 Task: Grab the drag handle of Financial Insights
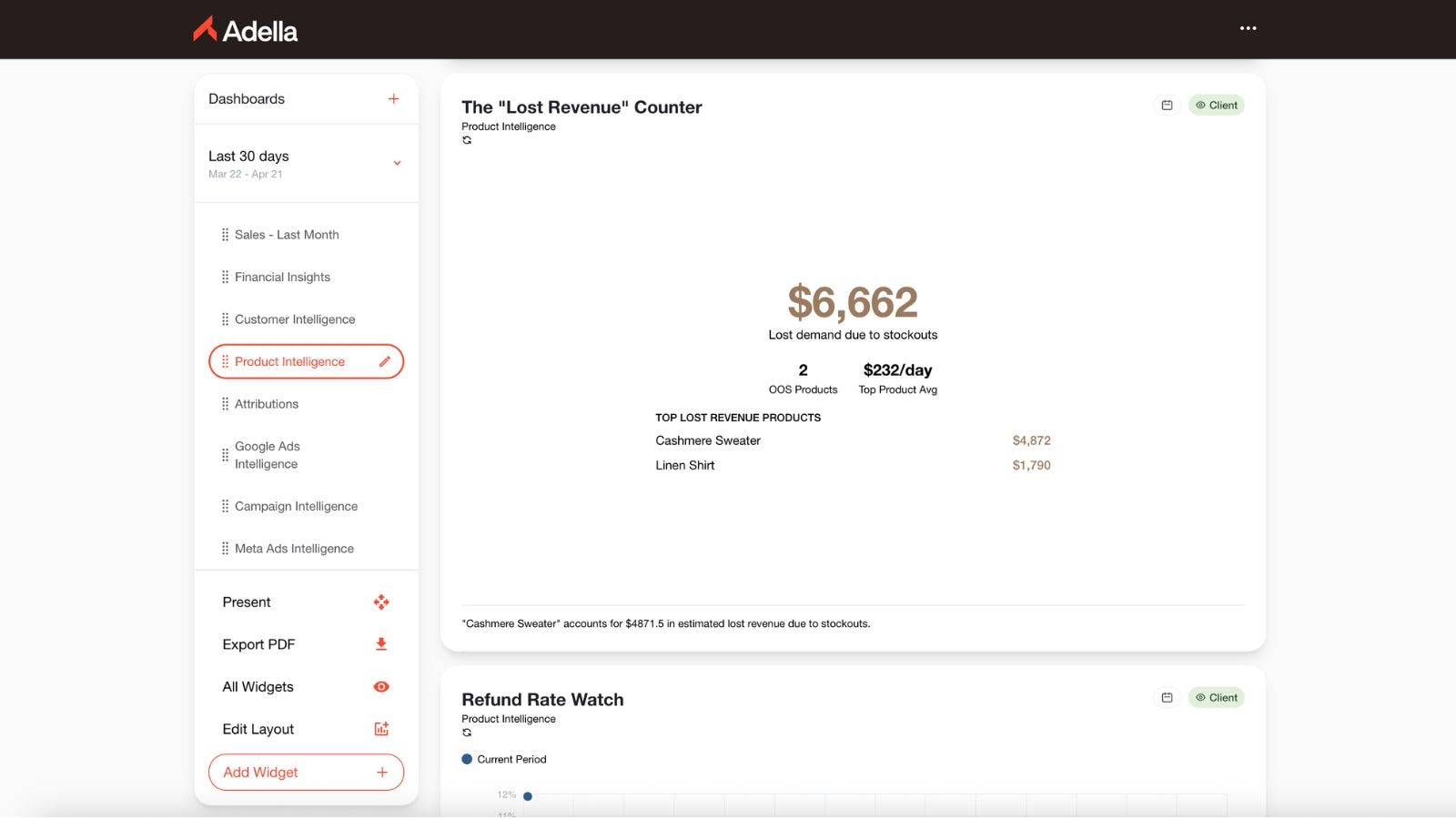pos(225,278)
